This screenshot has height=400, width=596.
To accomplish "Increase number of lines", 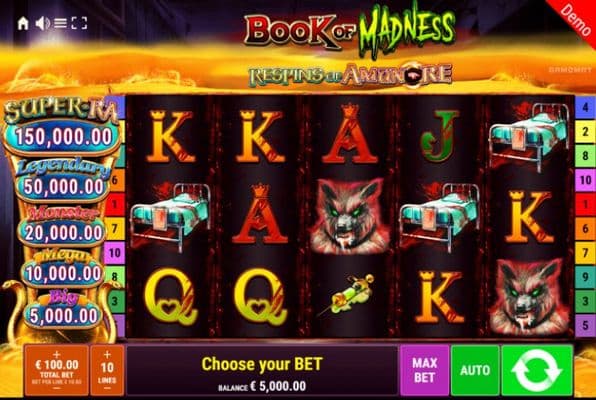I will tap(107, 355).
